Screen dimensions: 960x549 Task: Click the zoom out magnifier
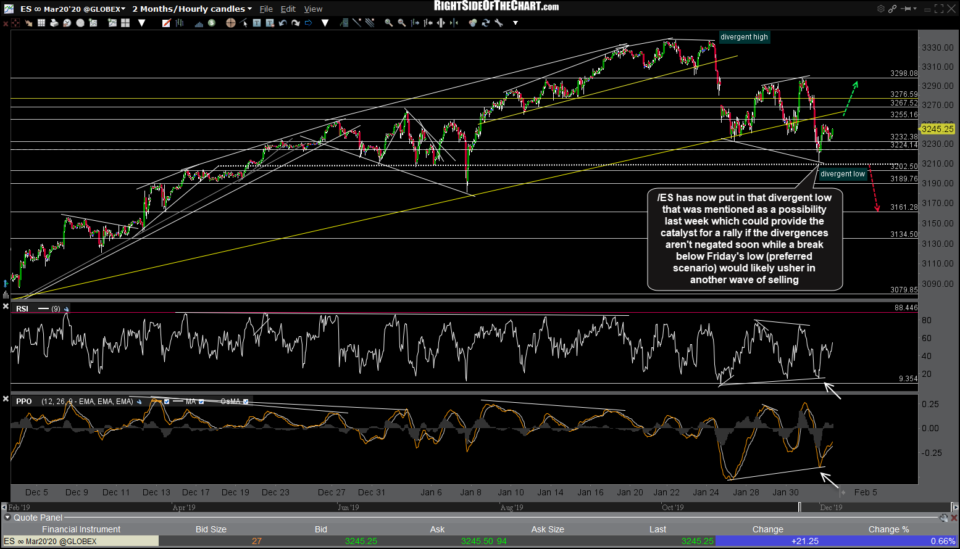tap(401, 23)
